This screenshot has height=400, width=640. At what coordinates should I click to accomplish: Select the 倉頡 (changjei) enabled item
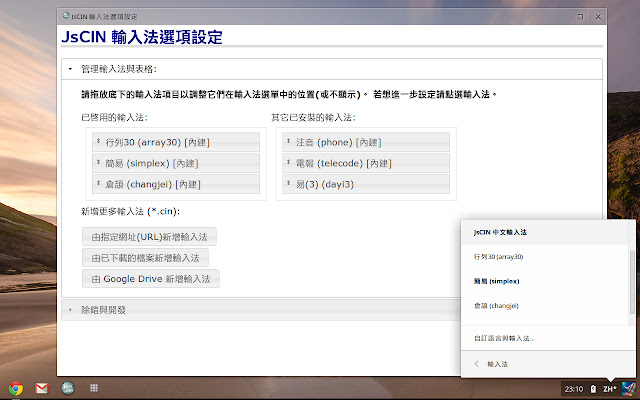point(176,184)
